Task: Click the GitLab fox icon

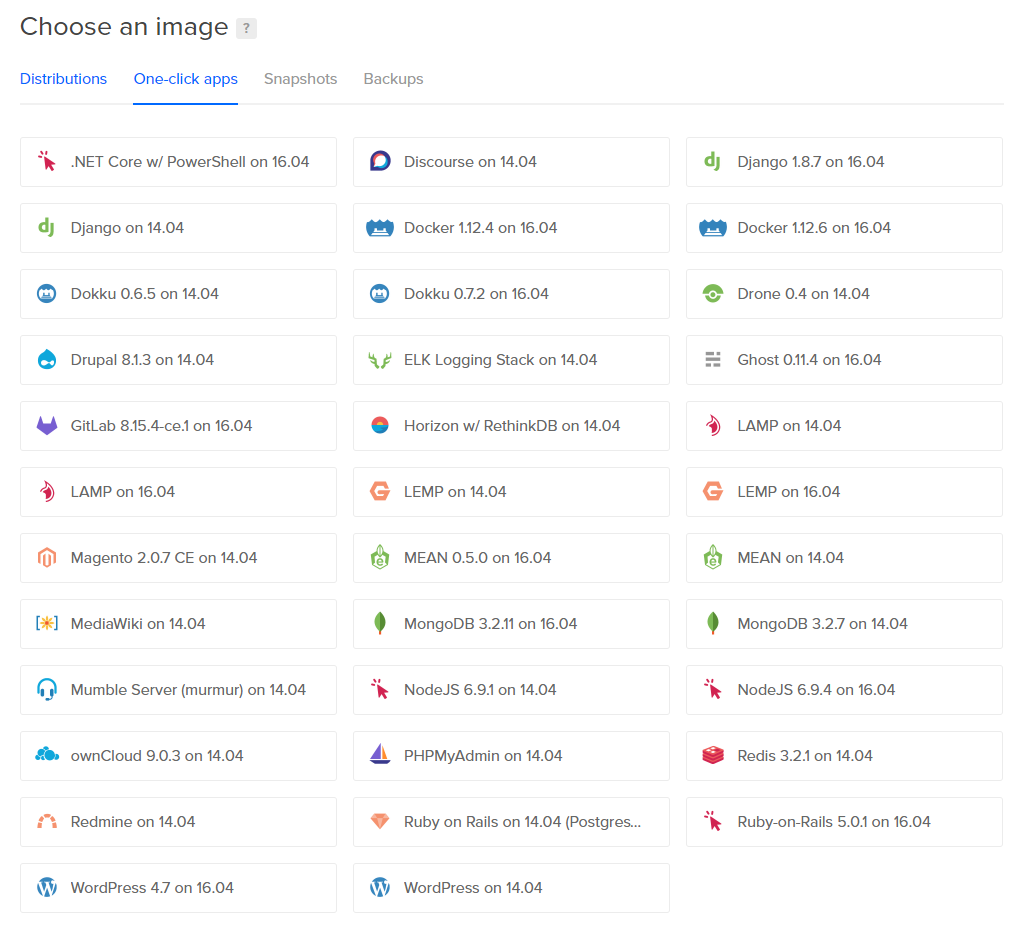Action: point(46,426)
